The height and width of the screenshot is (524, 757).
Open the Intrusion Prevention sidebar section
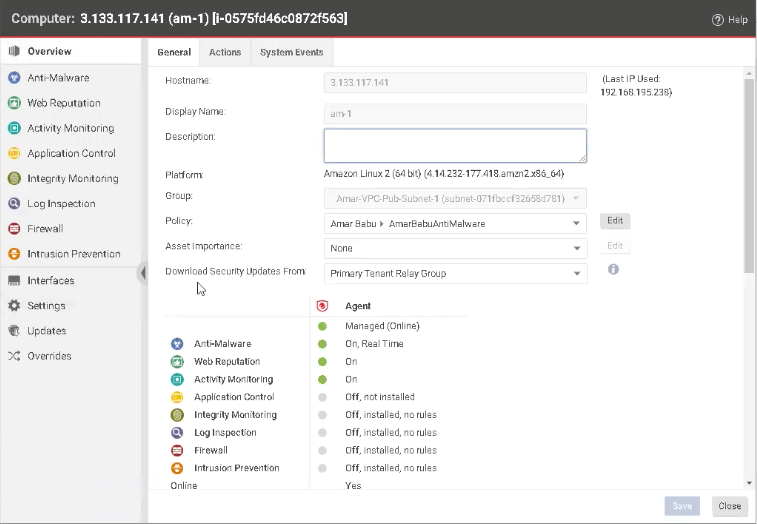[x=73, y=254]
